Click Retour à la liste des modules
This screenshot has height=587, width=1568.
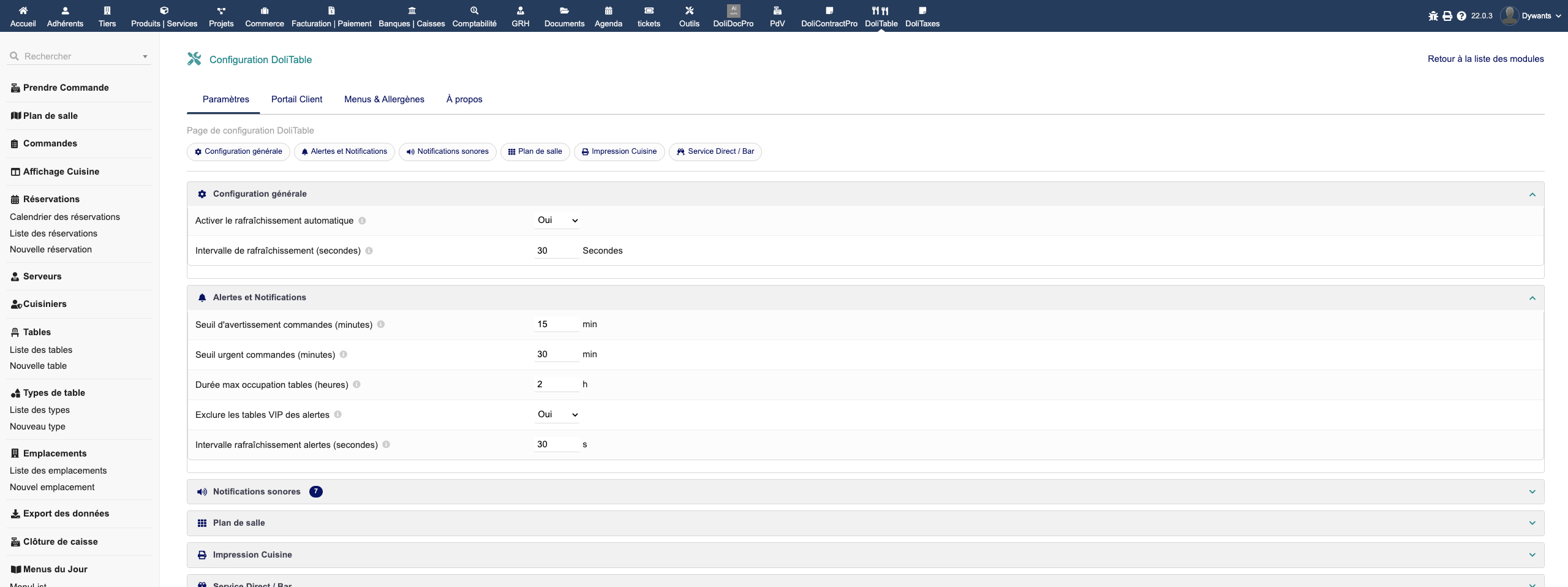click(x=1485, y=59)
